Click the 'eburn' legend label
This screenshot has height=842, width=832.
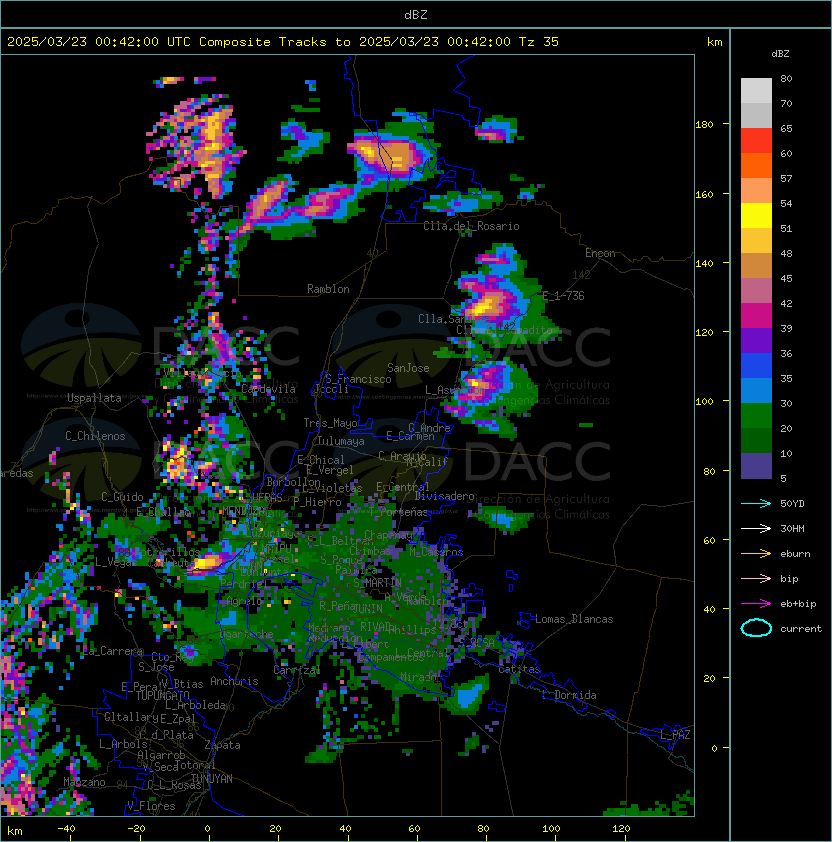[x=795, y=554]
